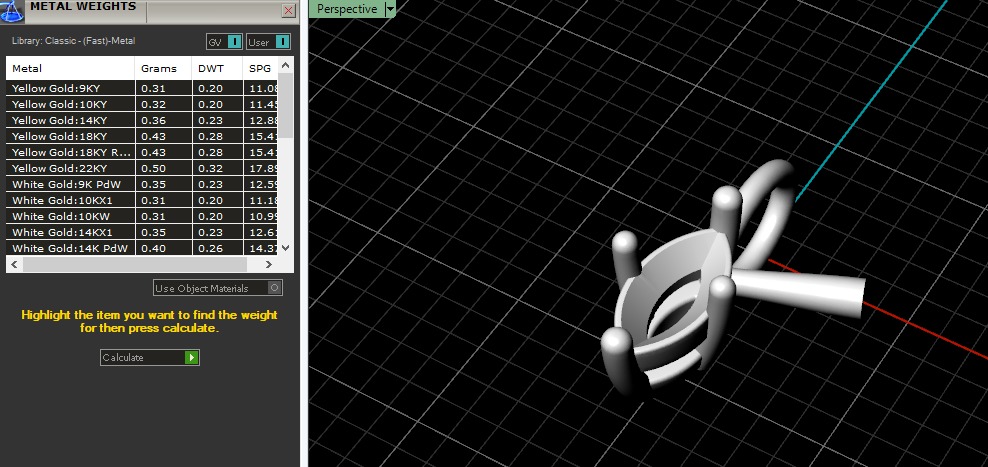Image resolution: width=988 pixels, height=467 pixels.
Task: Click the SPG column header
Action: (260, 69)
